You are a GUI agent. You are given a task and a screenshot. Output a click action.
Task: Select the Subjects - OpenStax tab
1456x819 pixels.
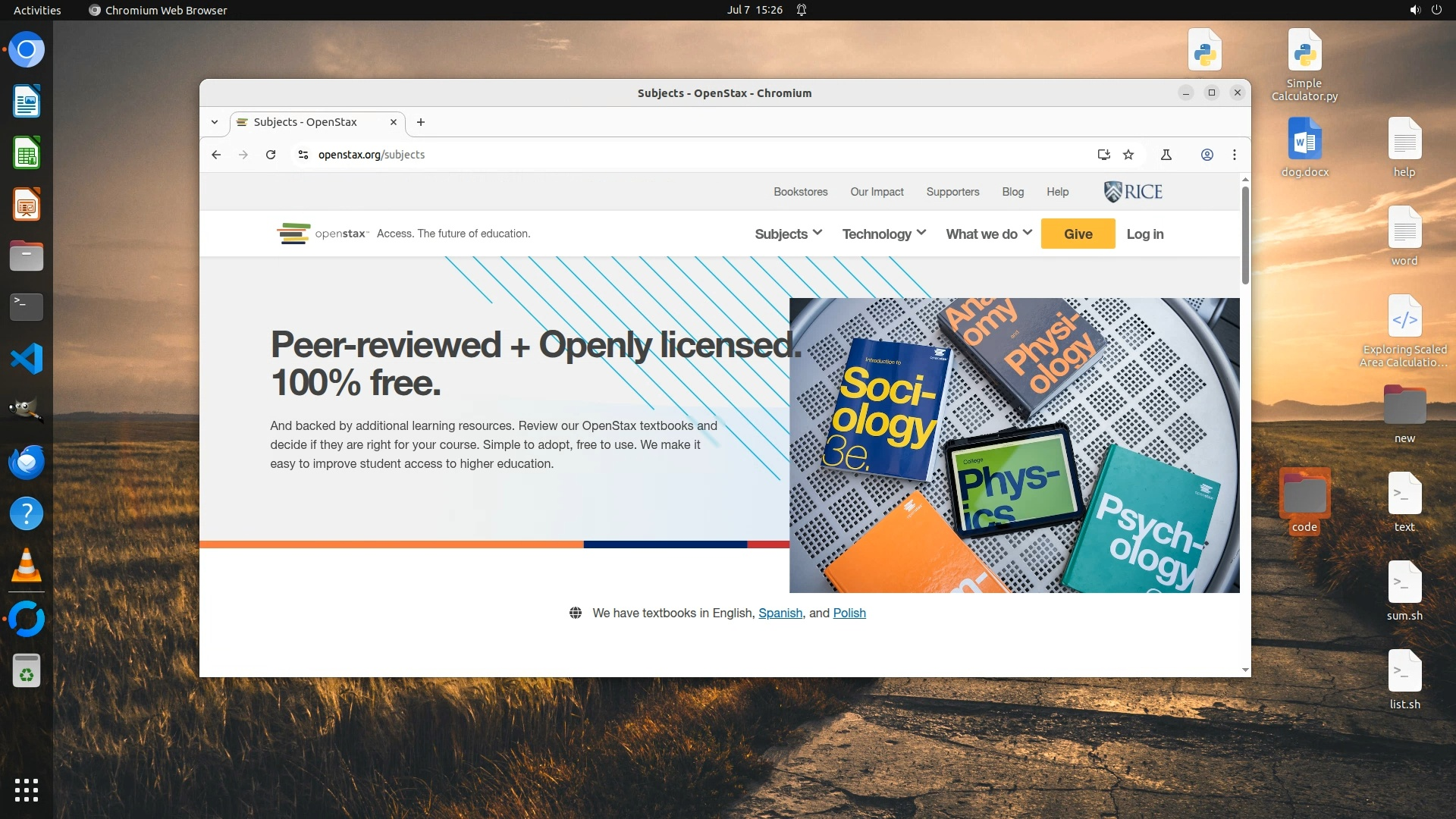[x=306, y=122]
